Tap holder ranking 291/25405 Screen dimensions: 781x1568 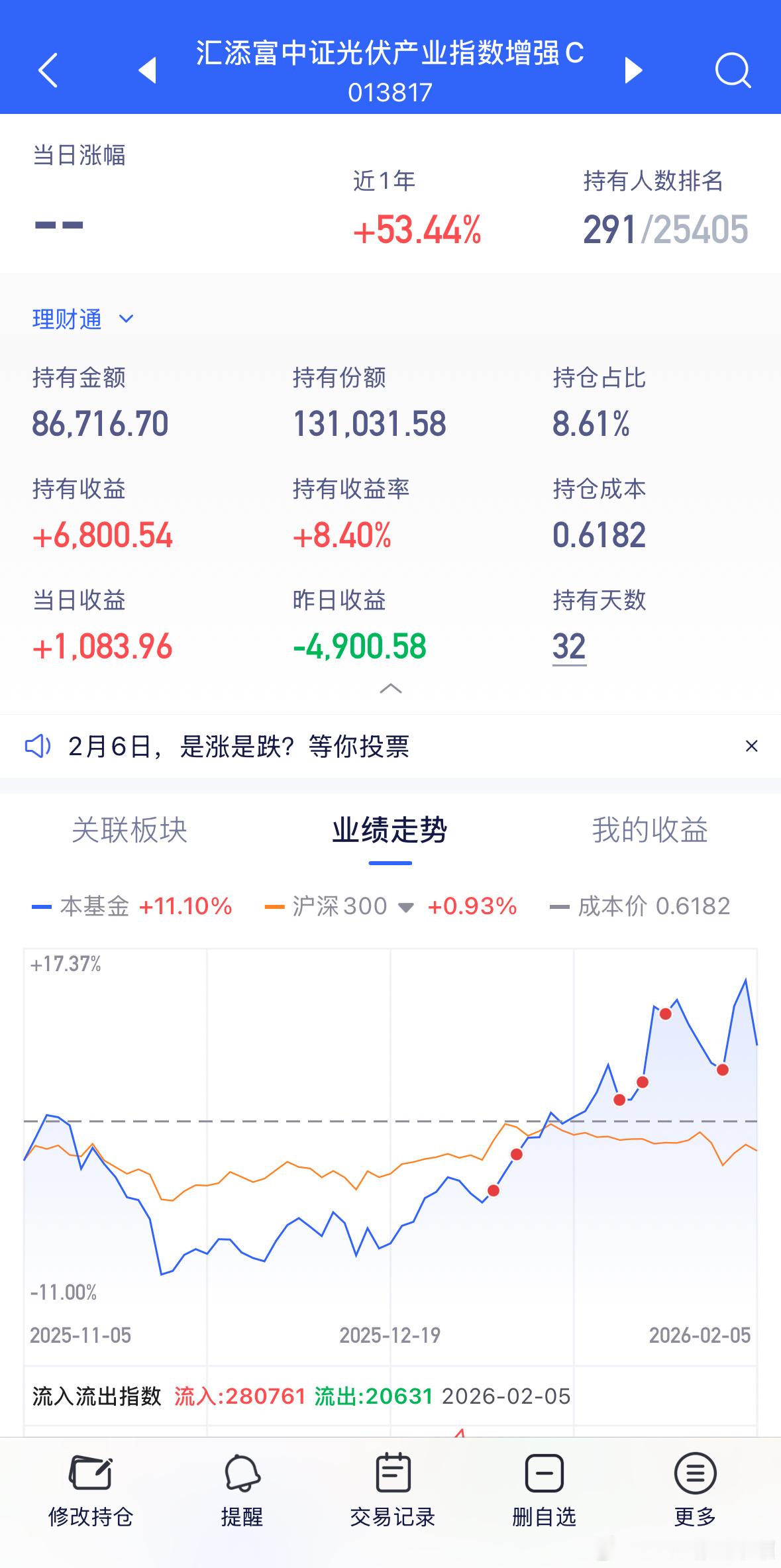click(x=666, y=230)
